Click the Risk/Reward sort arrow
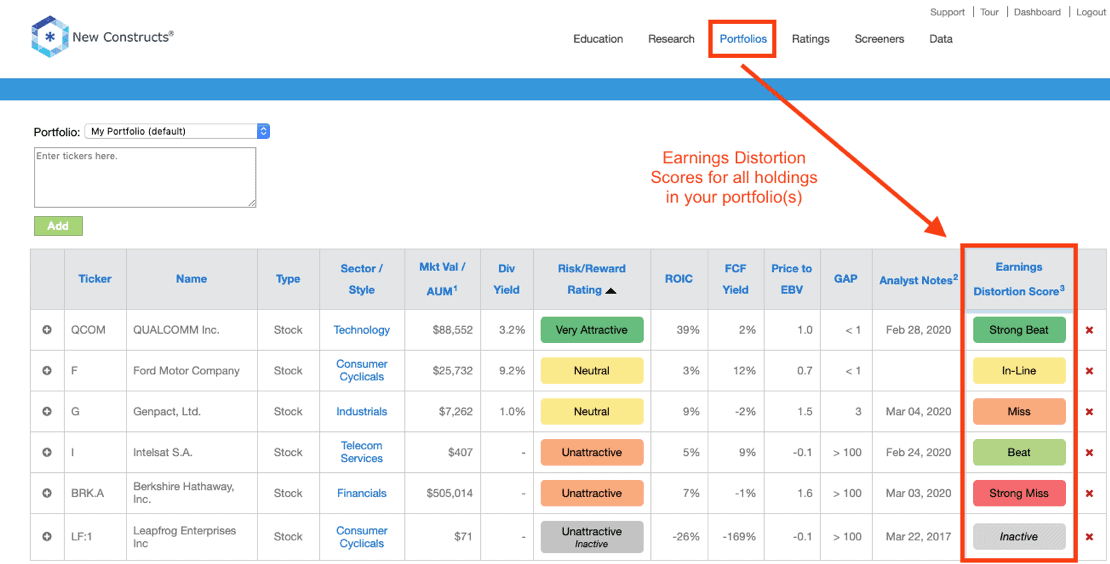 [611, 290]
